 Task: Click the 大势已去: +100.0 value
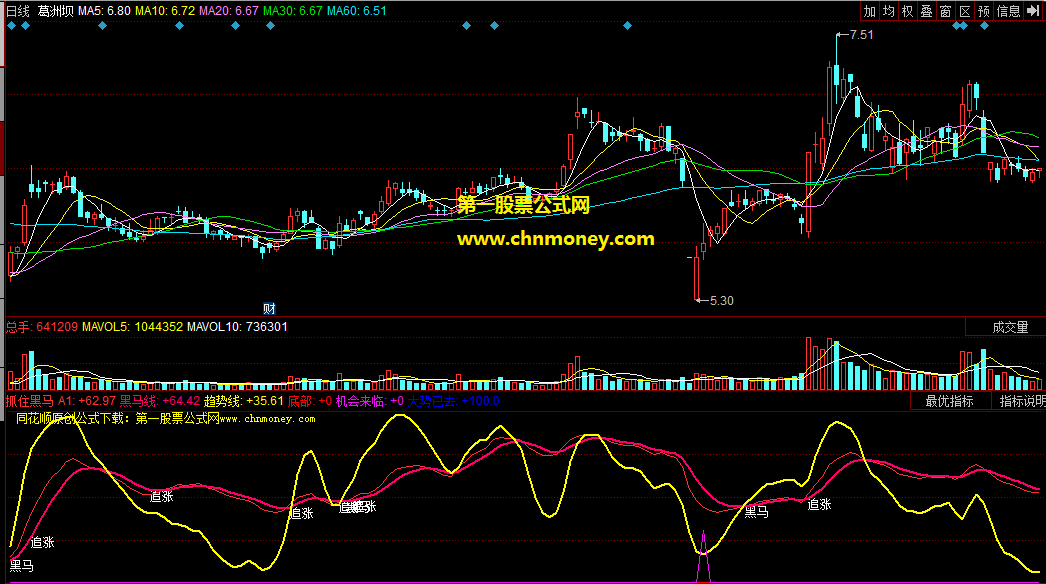[x=454, y=401]
